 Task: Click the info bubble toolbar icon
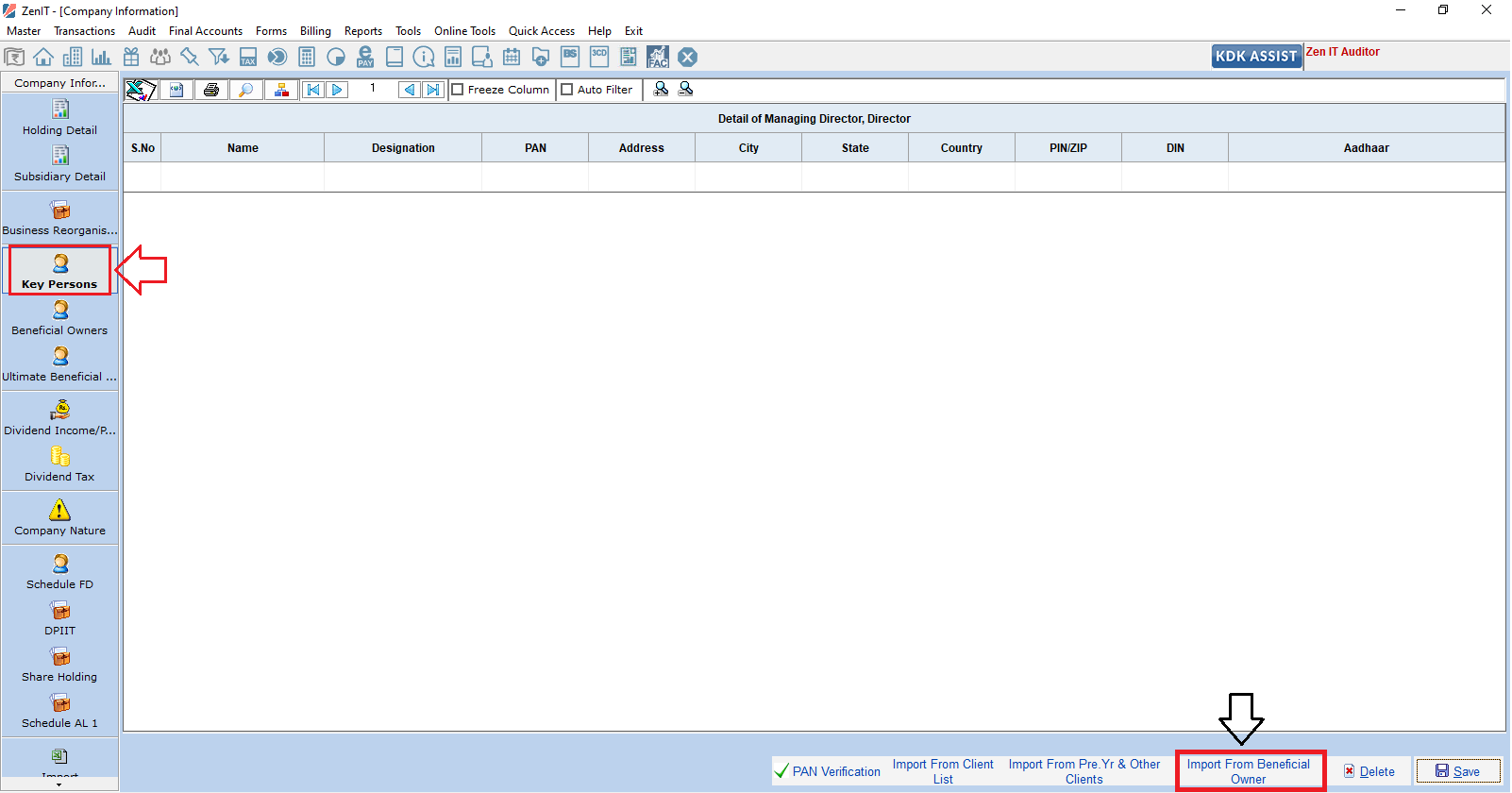424,57
